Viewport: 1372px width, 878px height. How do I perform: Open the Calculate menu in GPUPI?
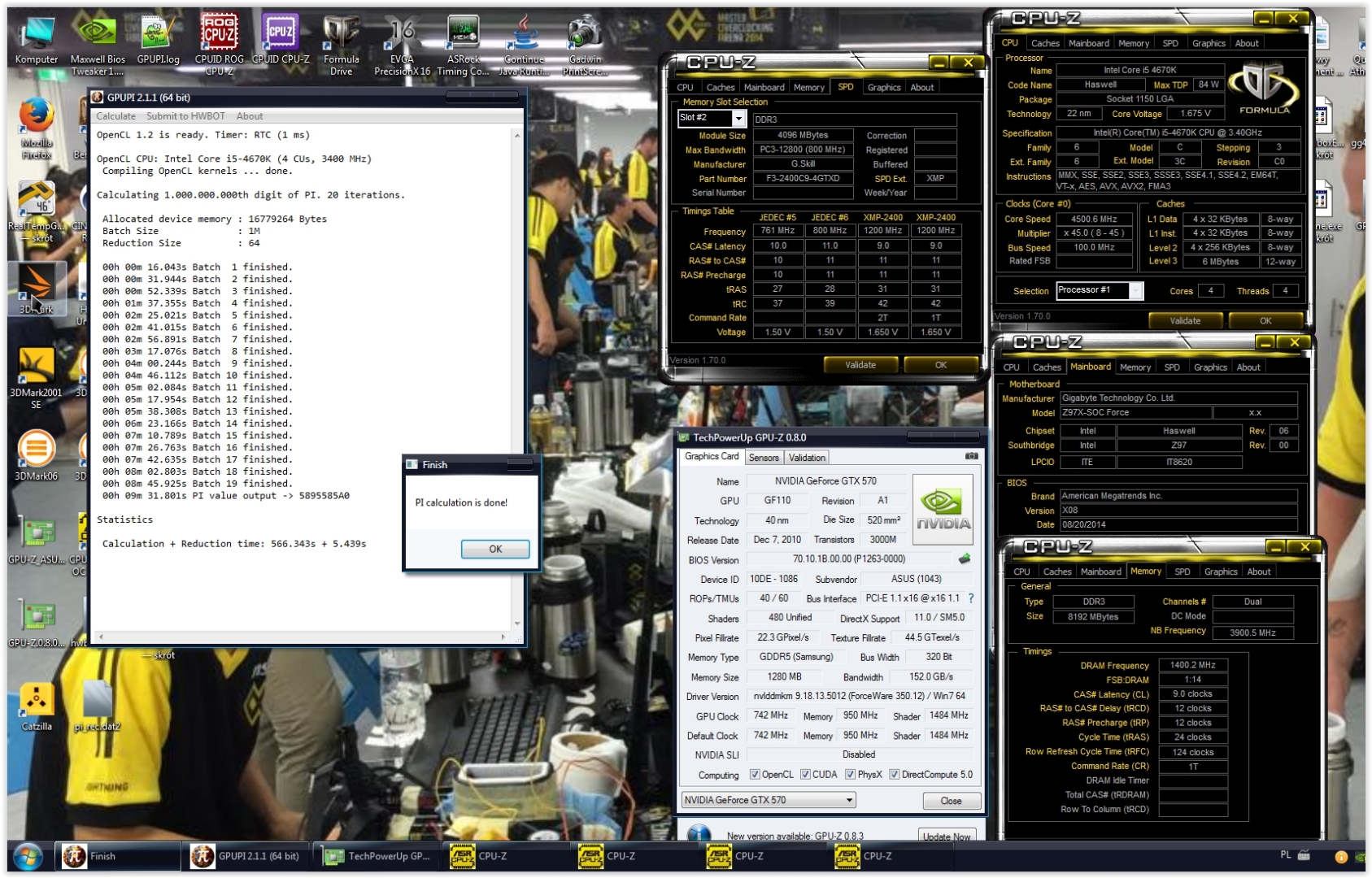(116, 116)
